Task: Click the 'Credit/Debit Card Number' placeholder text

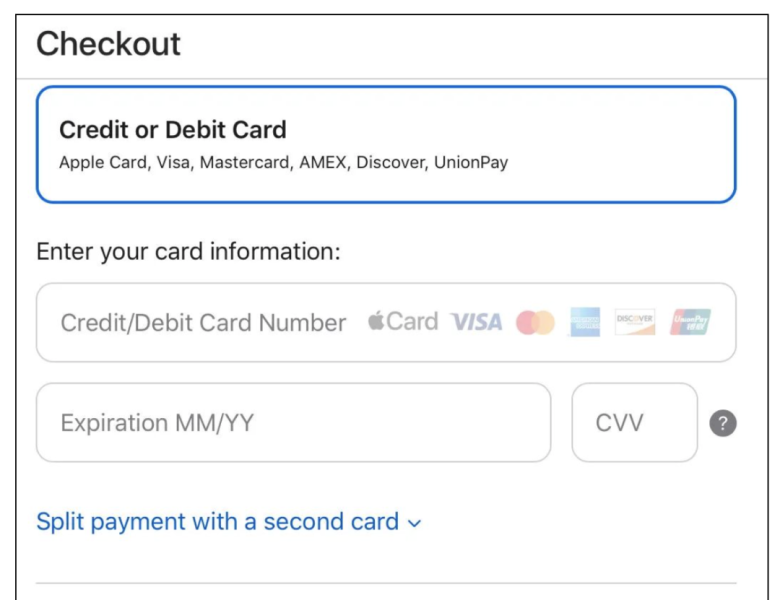Action: (203, 323)
